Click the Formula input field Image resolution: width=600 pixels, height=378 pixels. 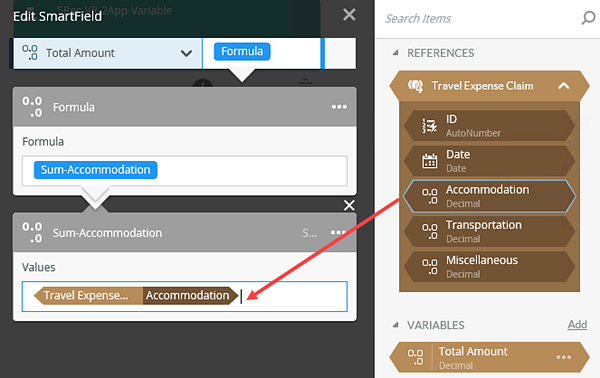184,171
